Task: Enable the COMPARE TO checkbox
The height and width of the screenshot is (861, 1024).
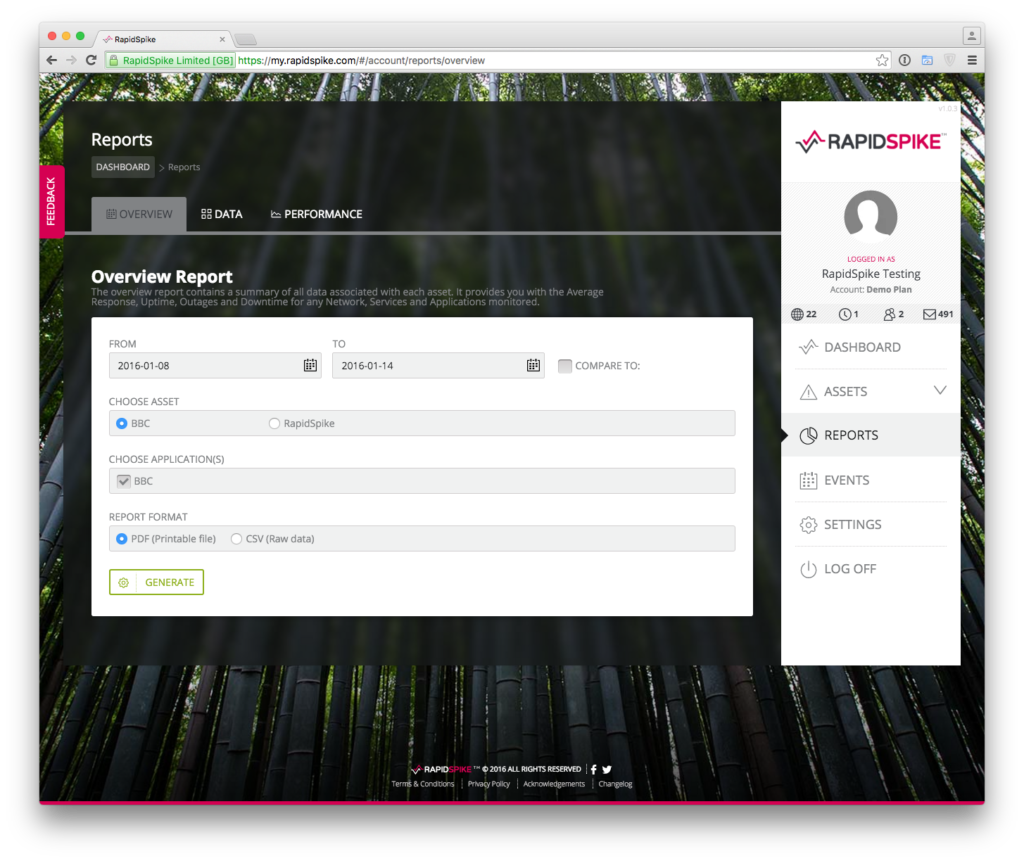Action: click(564, 365)
